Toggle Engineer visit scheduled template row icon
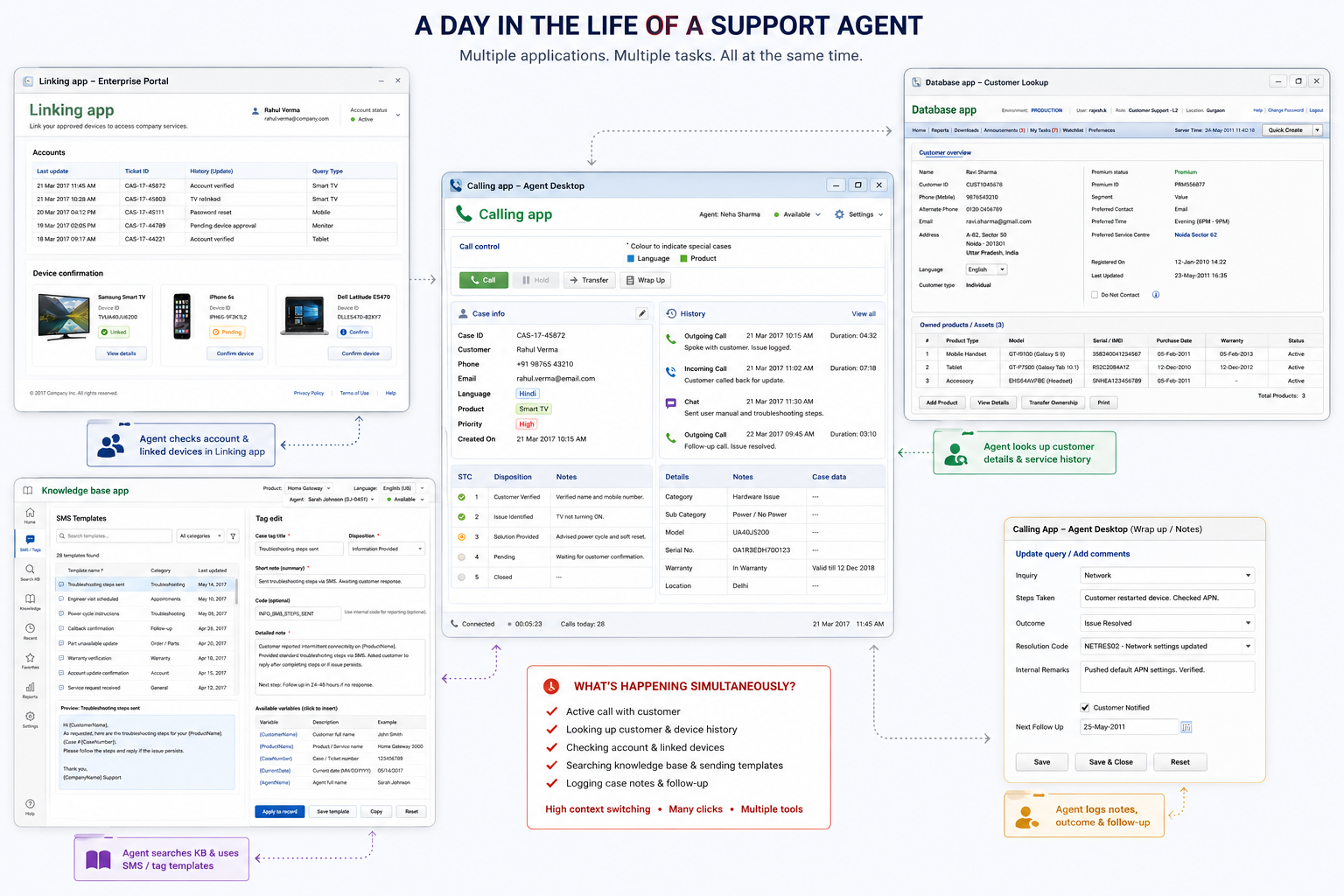The width and height of the screenshot is (1344, 896). tap(61, 599)
